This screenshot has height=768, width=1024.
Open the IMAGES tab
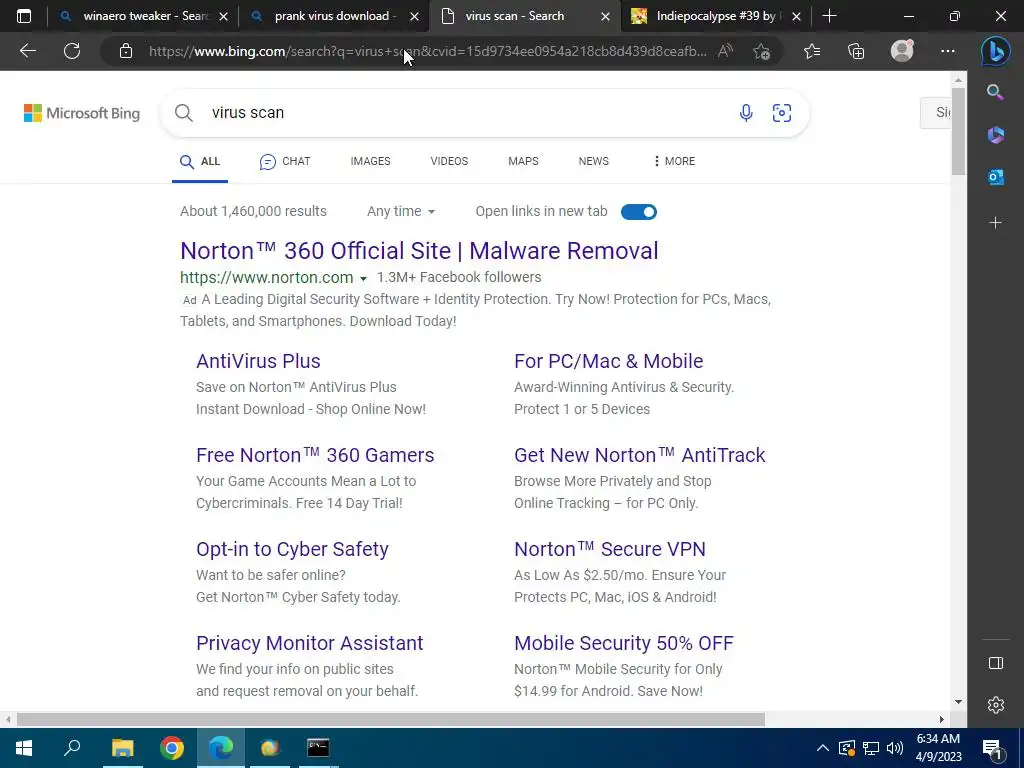tap(370, 161)
